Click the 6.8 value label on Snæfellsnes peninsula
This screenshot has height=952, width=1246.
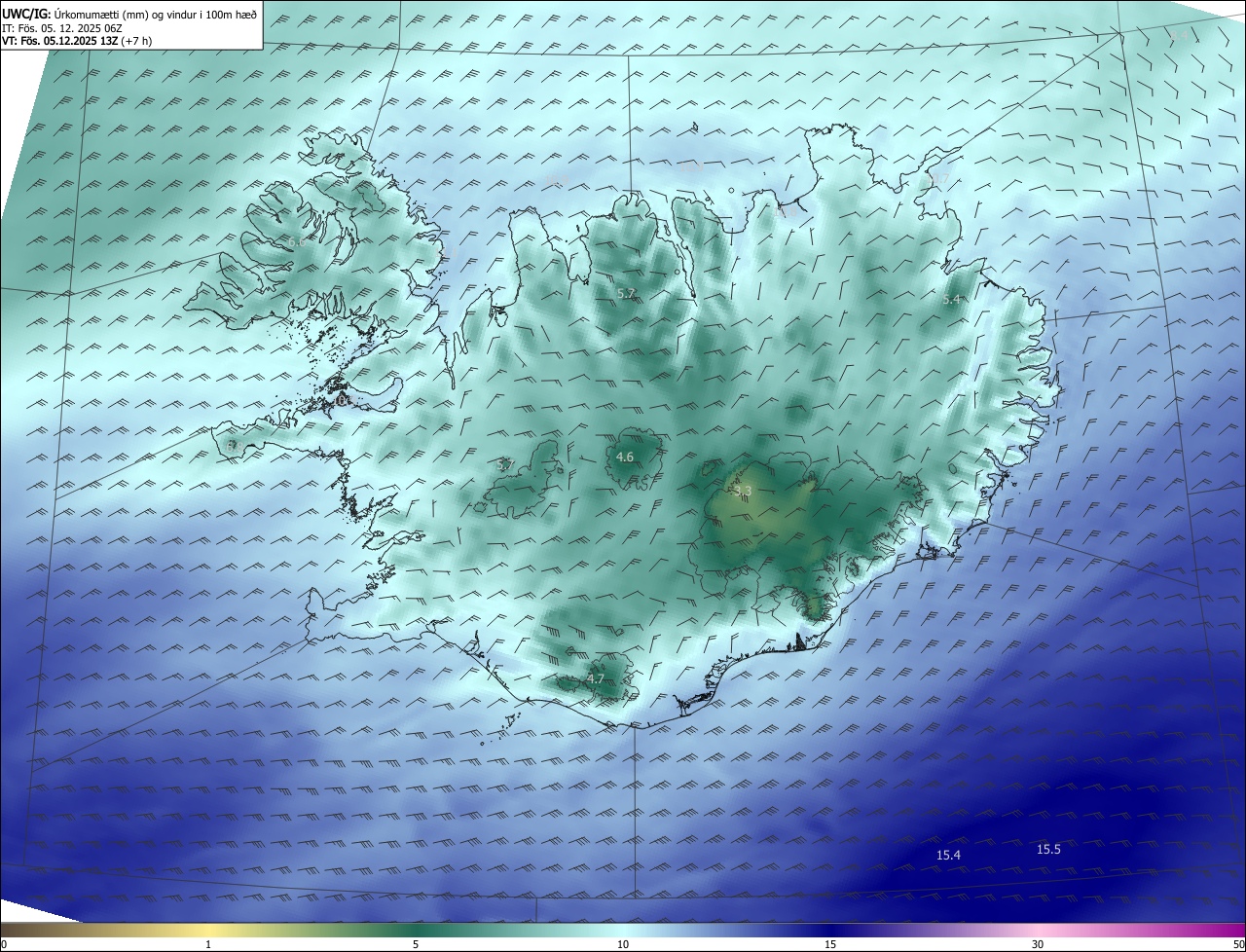click(235, 445)
